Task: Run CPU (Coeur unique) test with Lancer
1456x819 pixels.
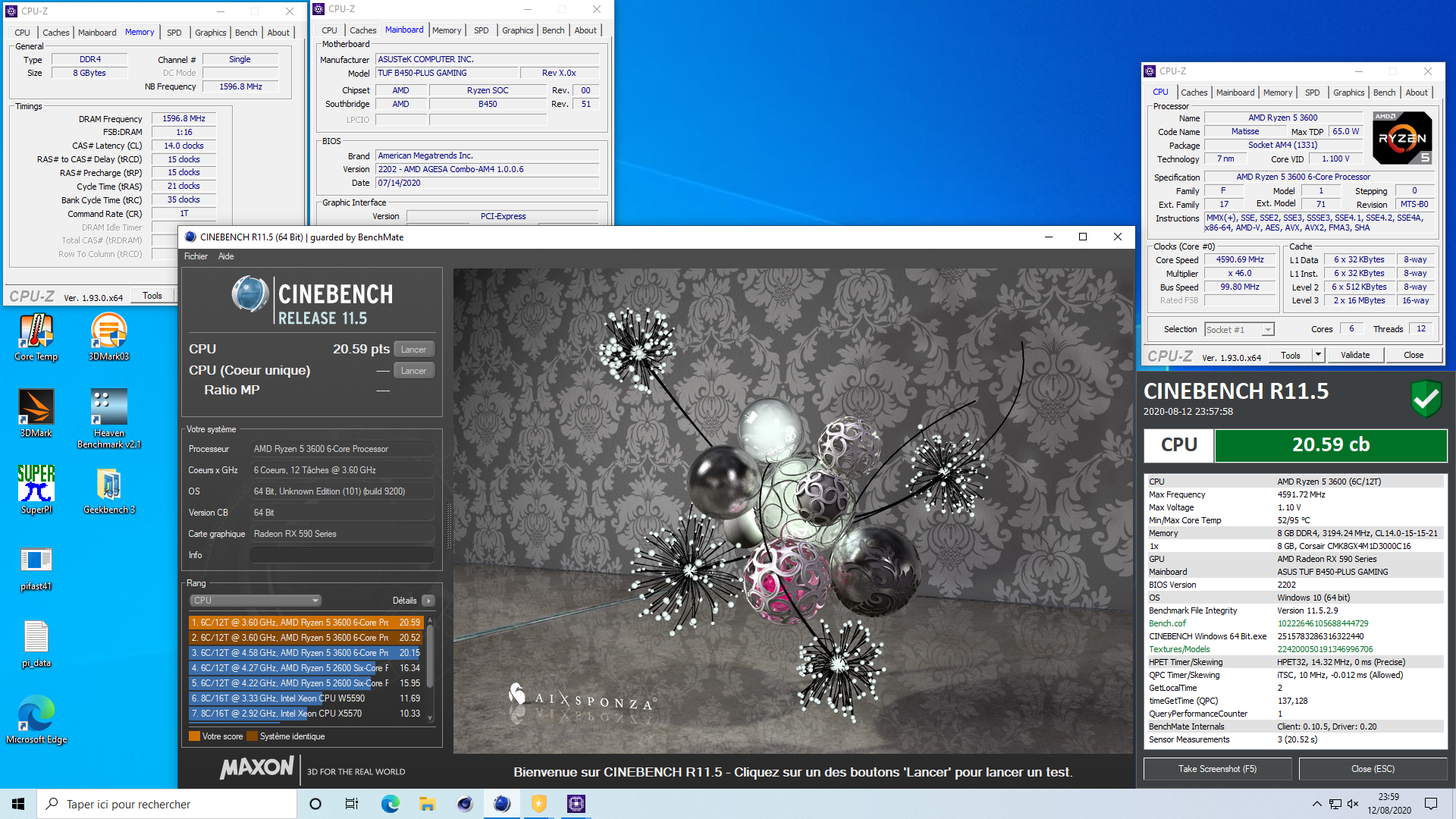Action: point(413,371)
